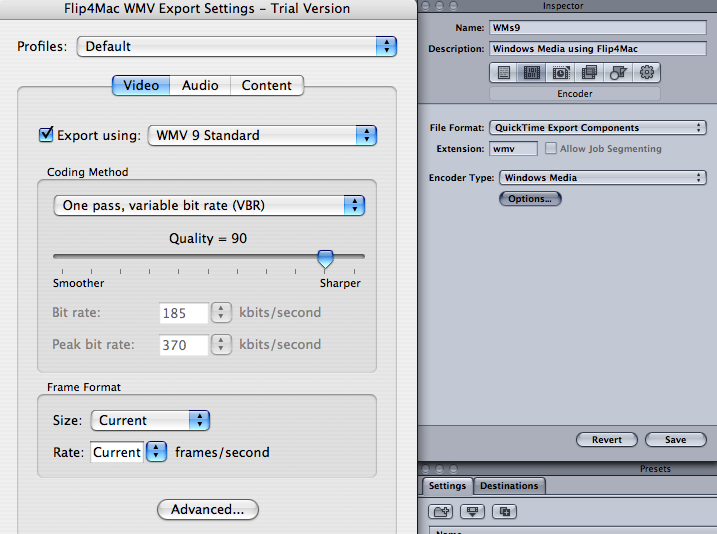Screen dimensions: 717x534
Task: Open the Geometry pane icon in Inspector
Action: (618, 73)
